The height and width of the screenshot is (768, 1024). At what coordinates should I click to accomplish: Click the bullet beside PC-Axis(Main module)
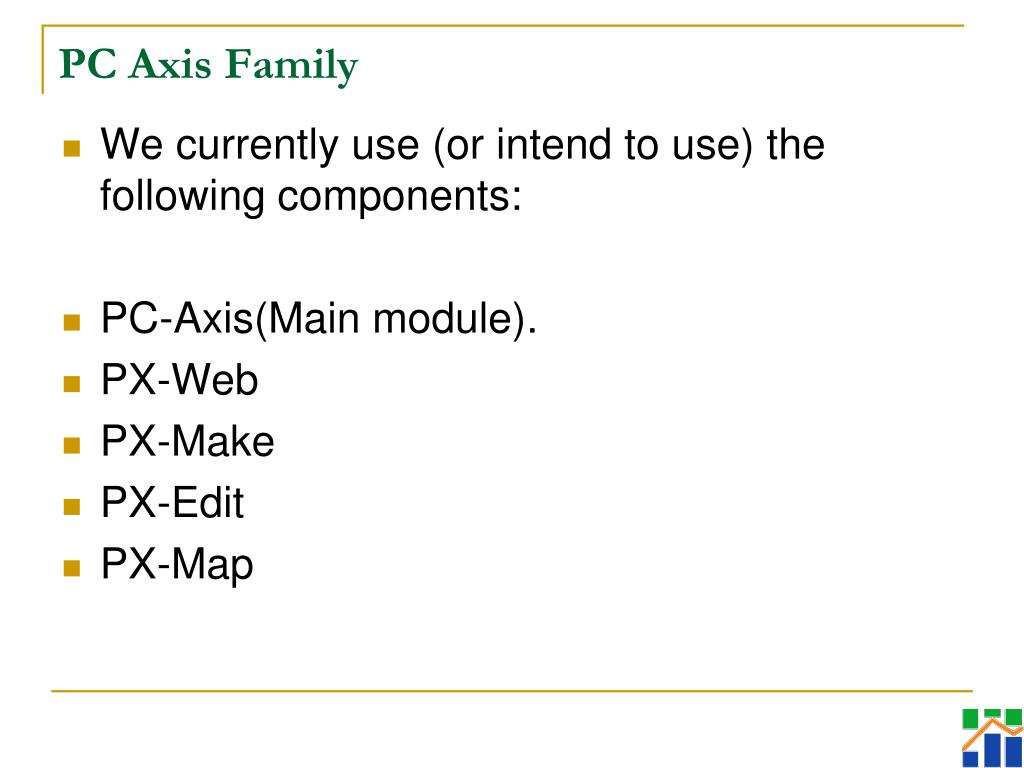click(72, 323)
